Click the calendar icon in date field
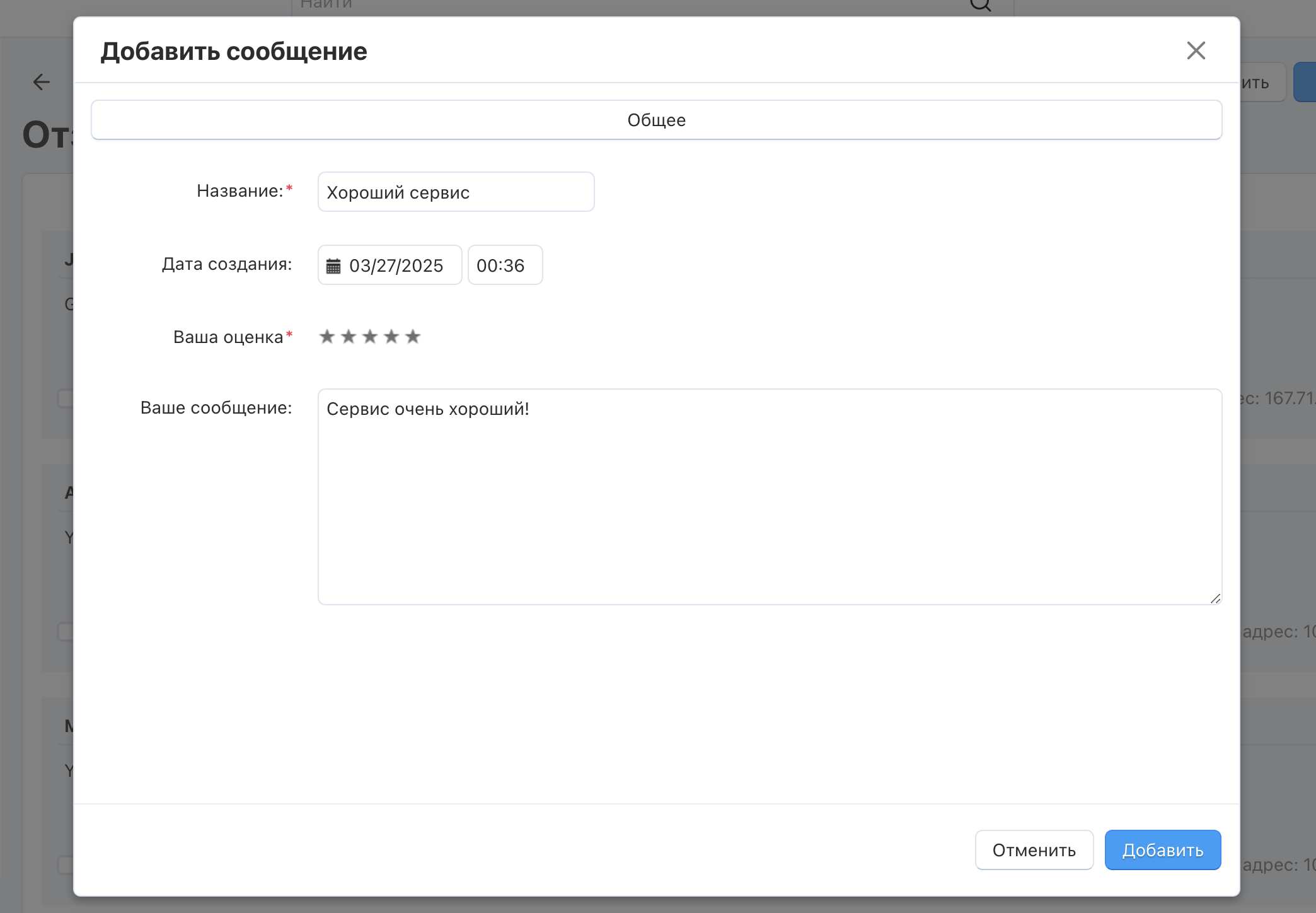This screenshot has width=1316, height=913. (333, 266)
